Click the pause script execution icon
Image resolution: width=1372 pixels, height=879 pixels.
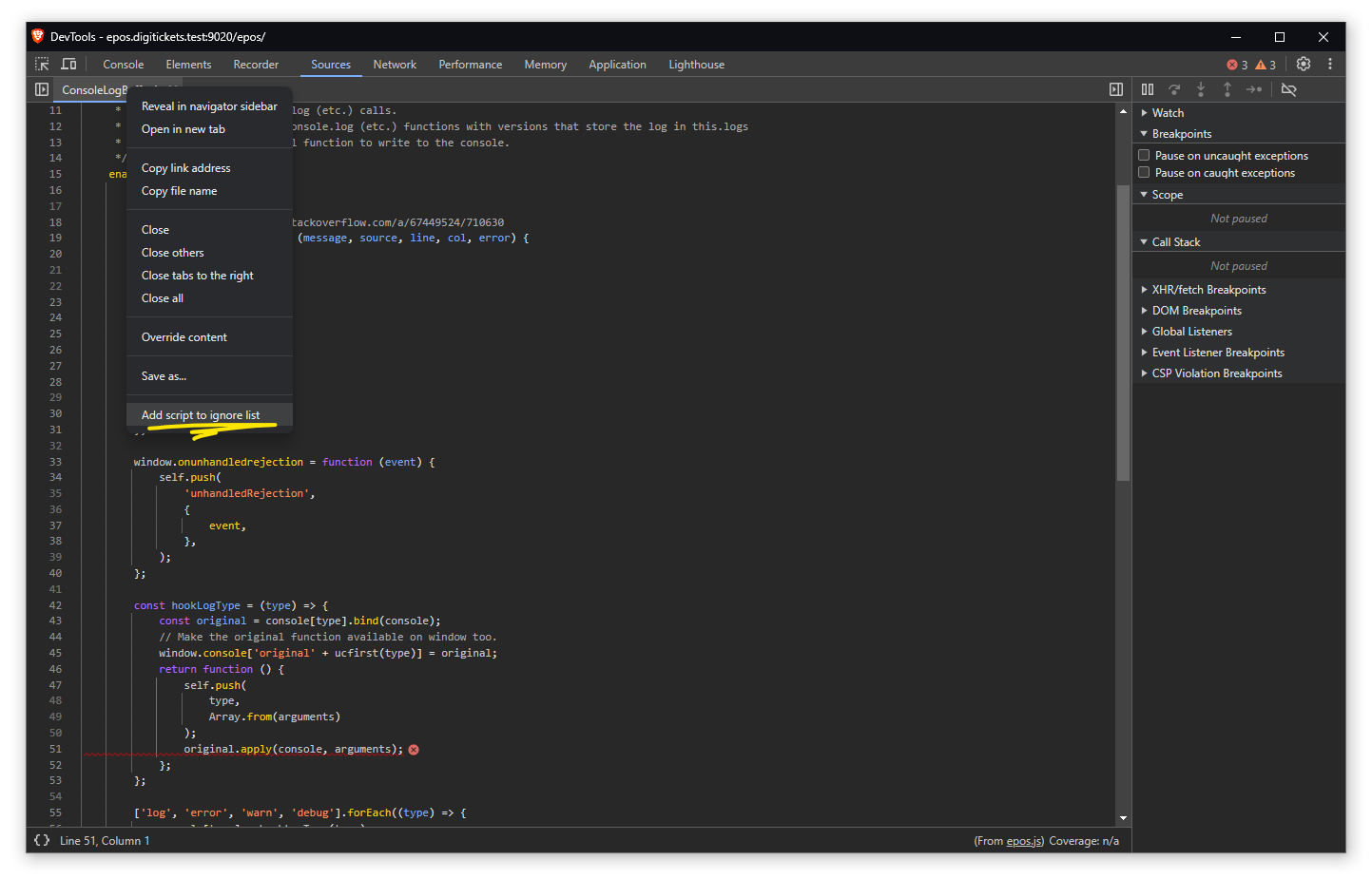(x=1148, y=89)
